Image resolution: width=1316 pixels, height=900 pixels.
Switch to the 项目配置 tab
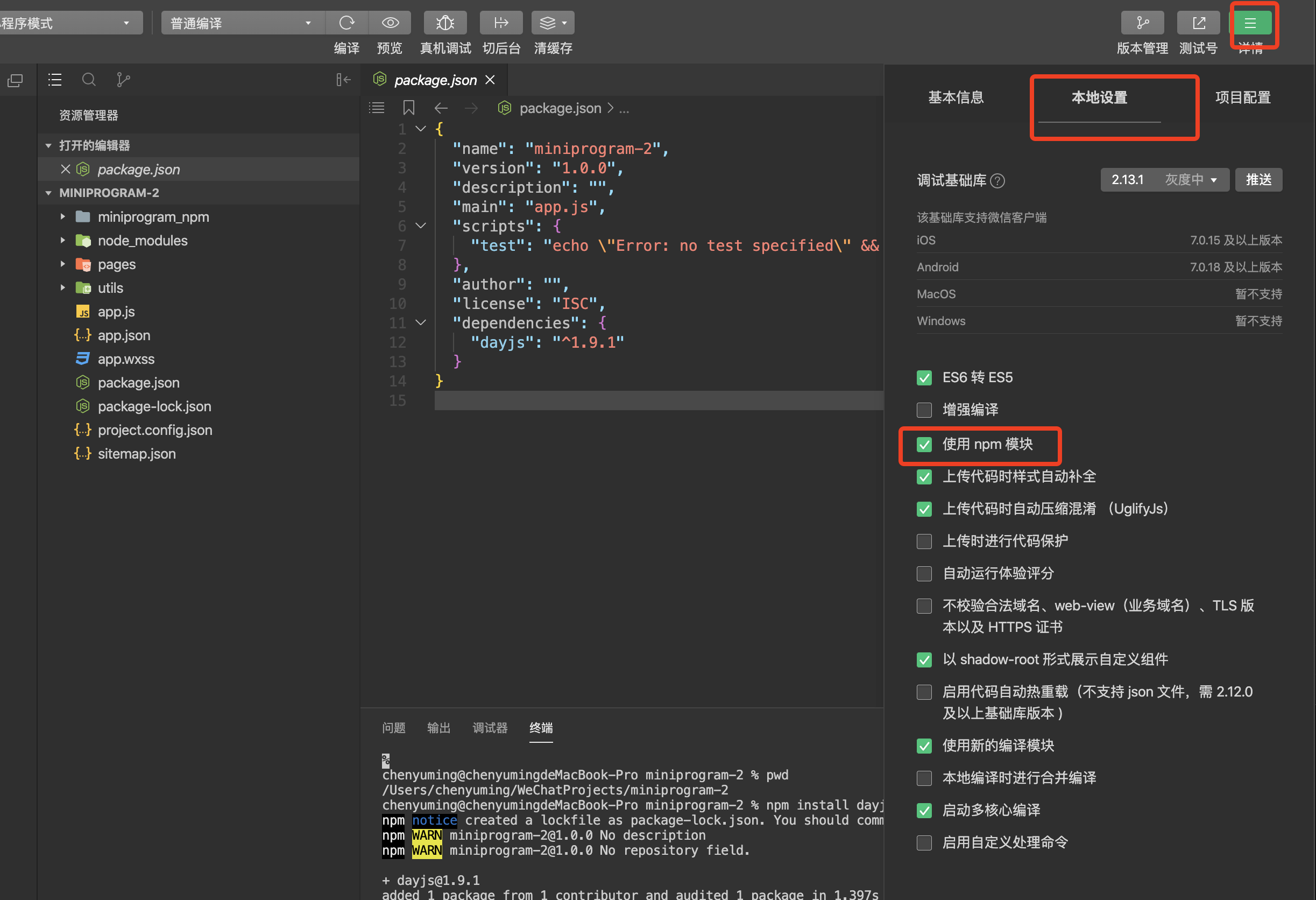coord(1242,97)
